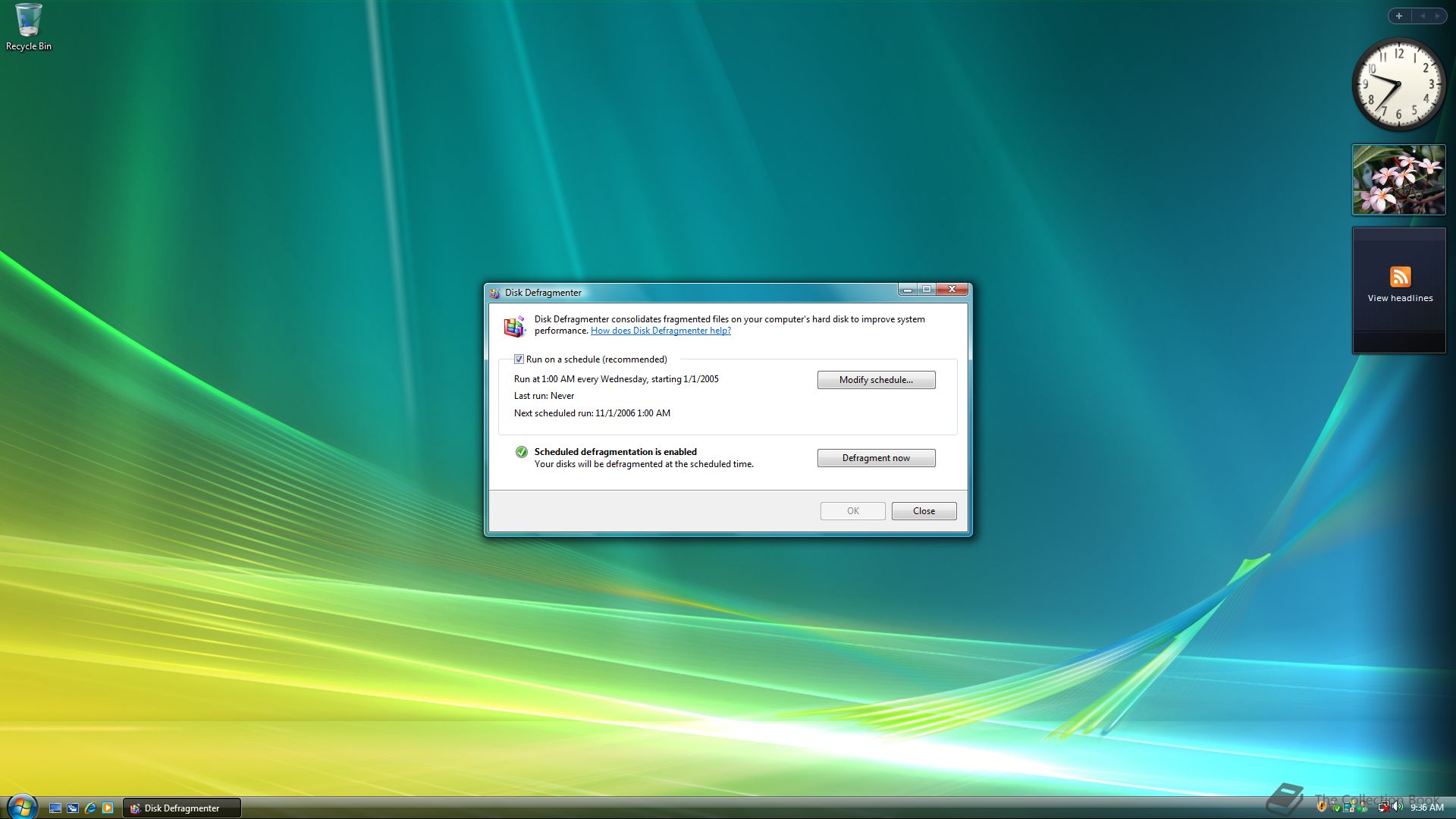Click the Disk Defragmenter title bar icon
Screen dimensions: 1456x819
[494, 293]
